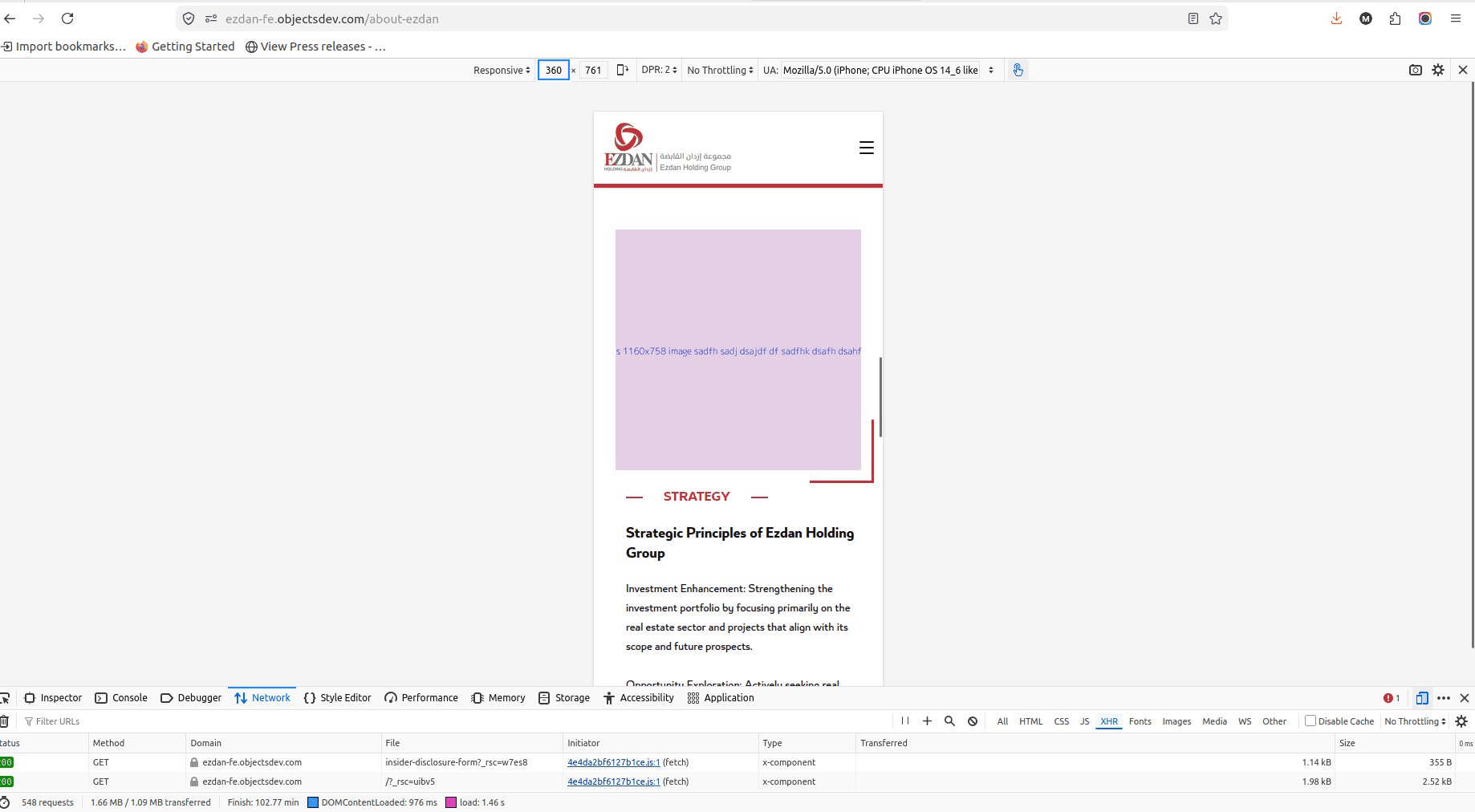Image resolution: width=1475 pixels, height=812 pixels.
Task: Open the user agent preset dropdown arrow
Action: click(991, 70)
